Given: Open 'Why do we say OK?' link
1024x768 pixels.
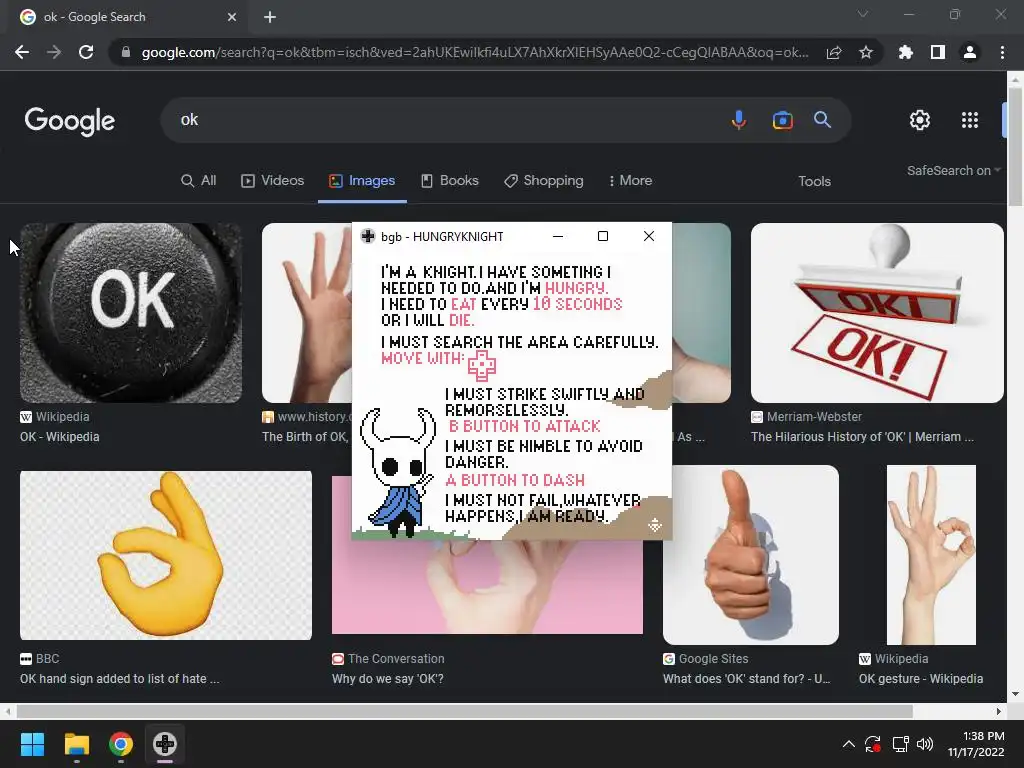Looking at the screenshot, I should (x=387, y=679).
